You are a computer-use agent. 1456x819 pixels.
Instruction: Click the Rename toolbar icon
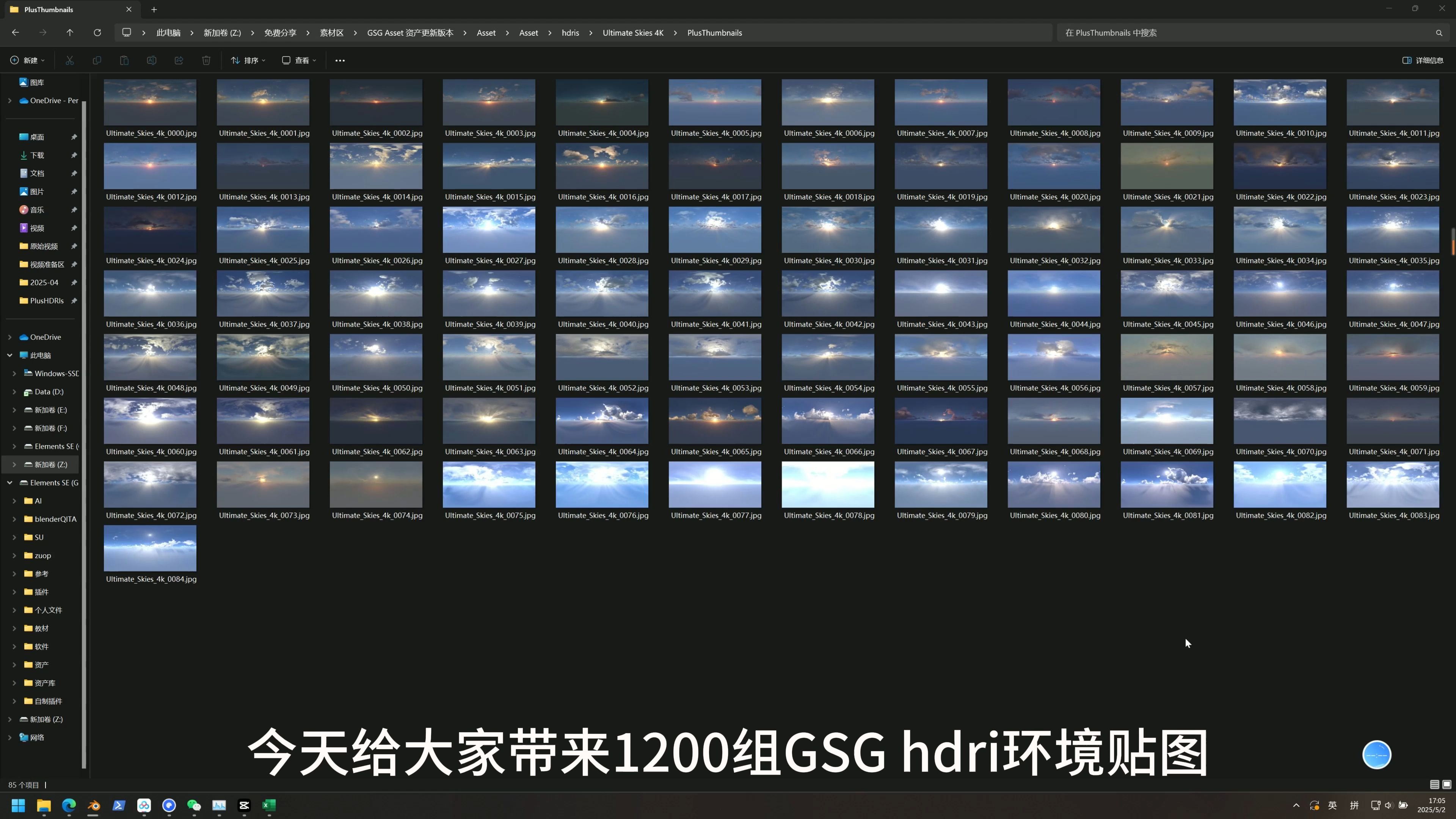click(152, 61)
